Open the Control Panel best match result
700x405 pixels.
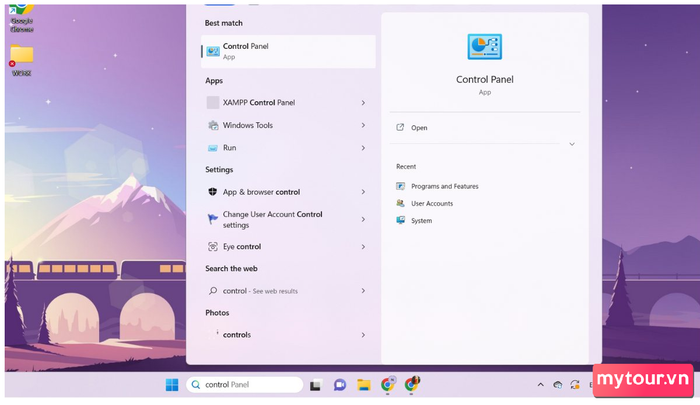tap(288, 51)
